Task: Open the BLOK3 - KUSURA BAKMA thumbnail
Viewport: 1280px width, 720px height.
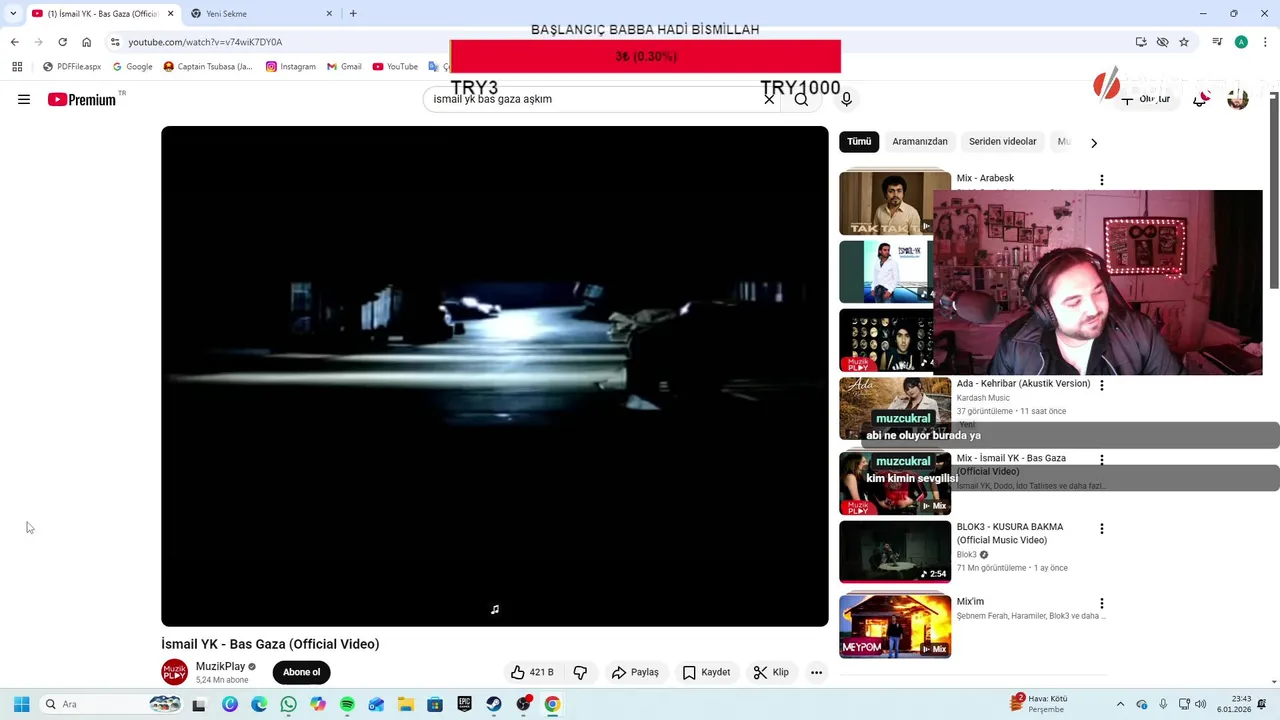Action: (x=895, y=551)
